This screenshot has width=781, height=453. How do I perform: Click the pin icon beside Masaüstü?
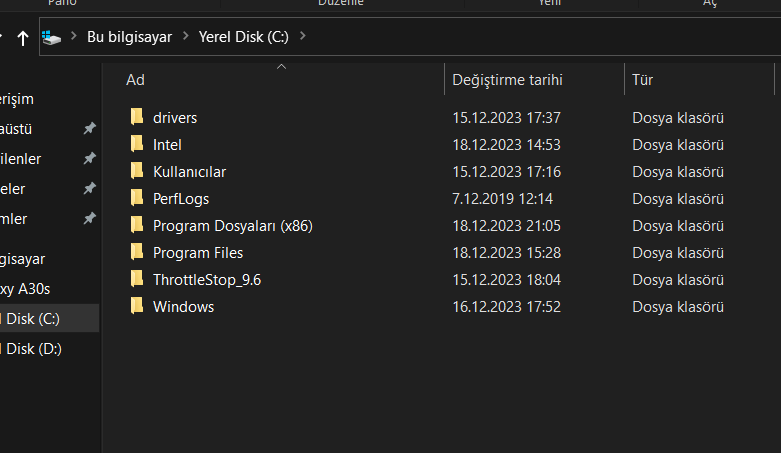click(x=89, y=129)
